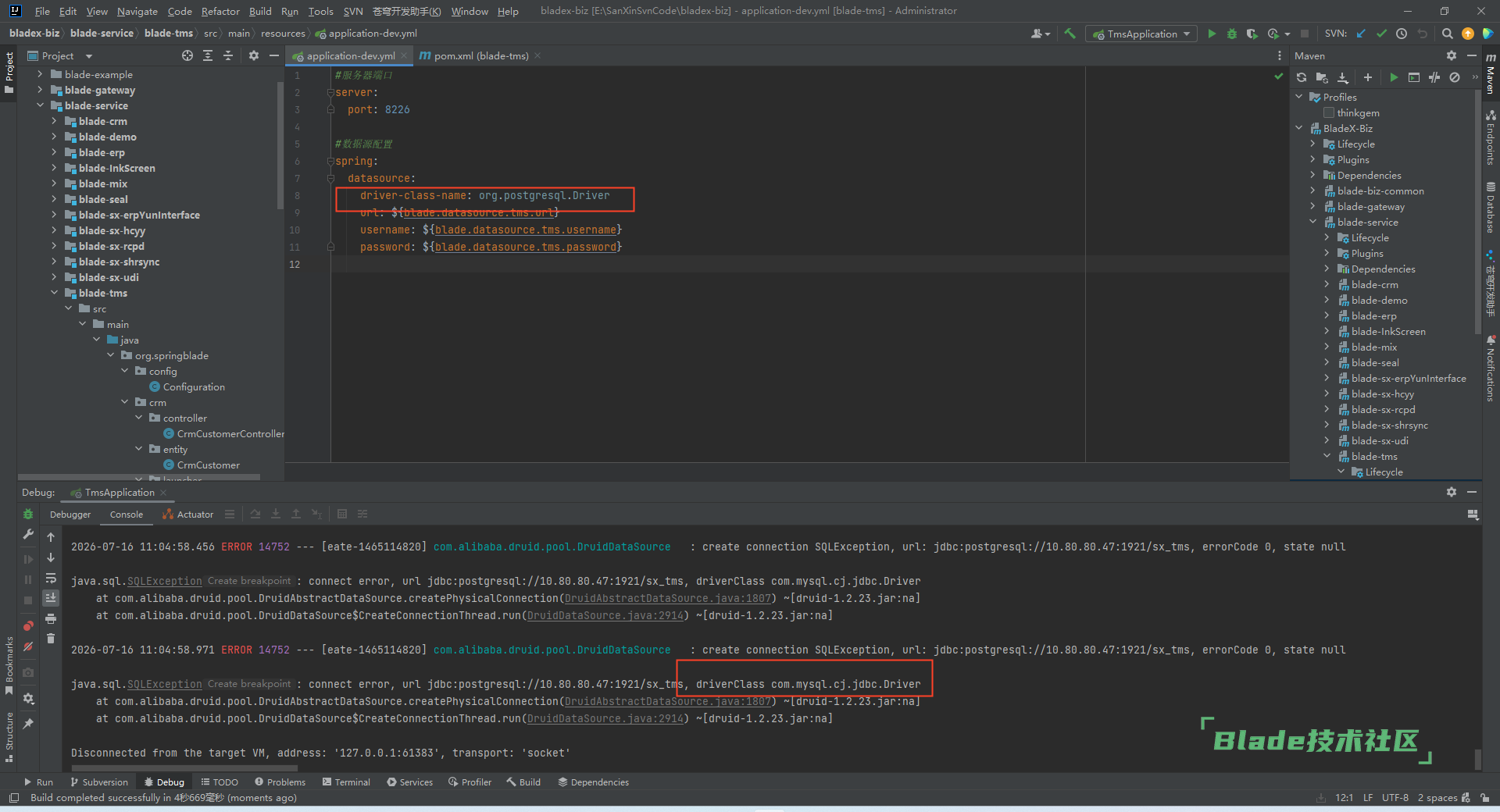This screenshot has width=1500, height=812.
Task: Expand Maven blade-gateway node
Action: 1313,206
